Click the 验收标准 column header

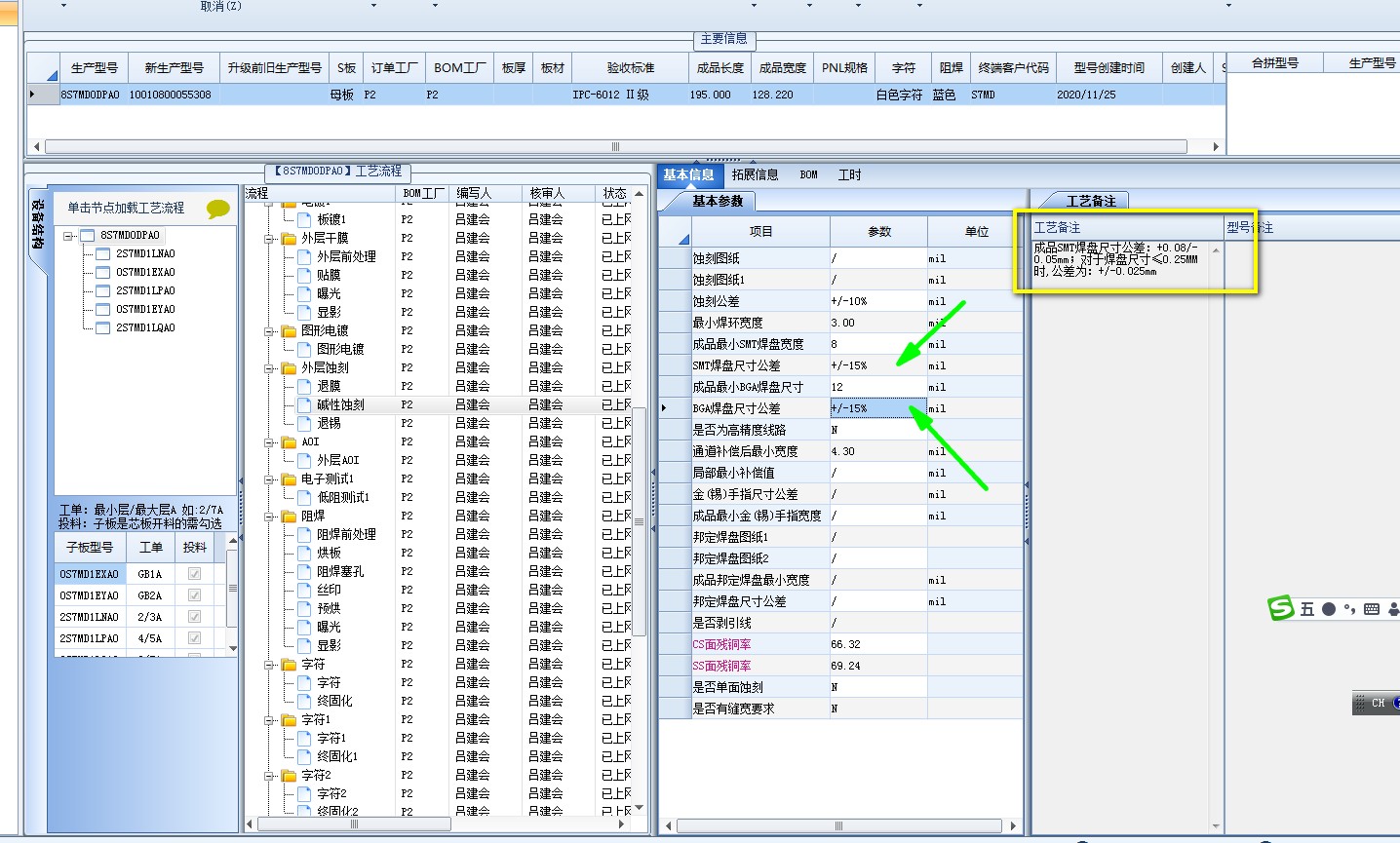tap(630, 67)
